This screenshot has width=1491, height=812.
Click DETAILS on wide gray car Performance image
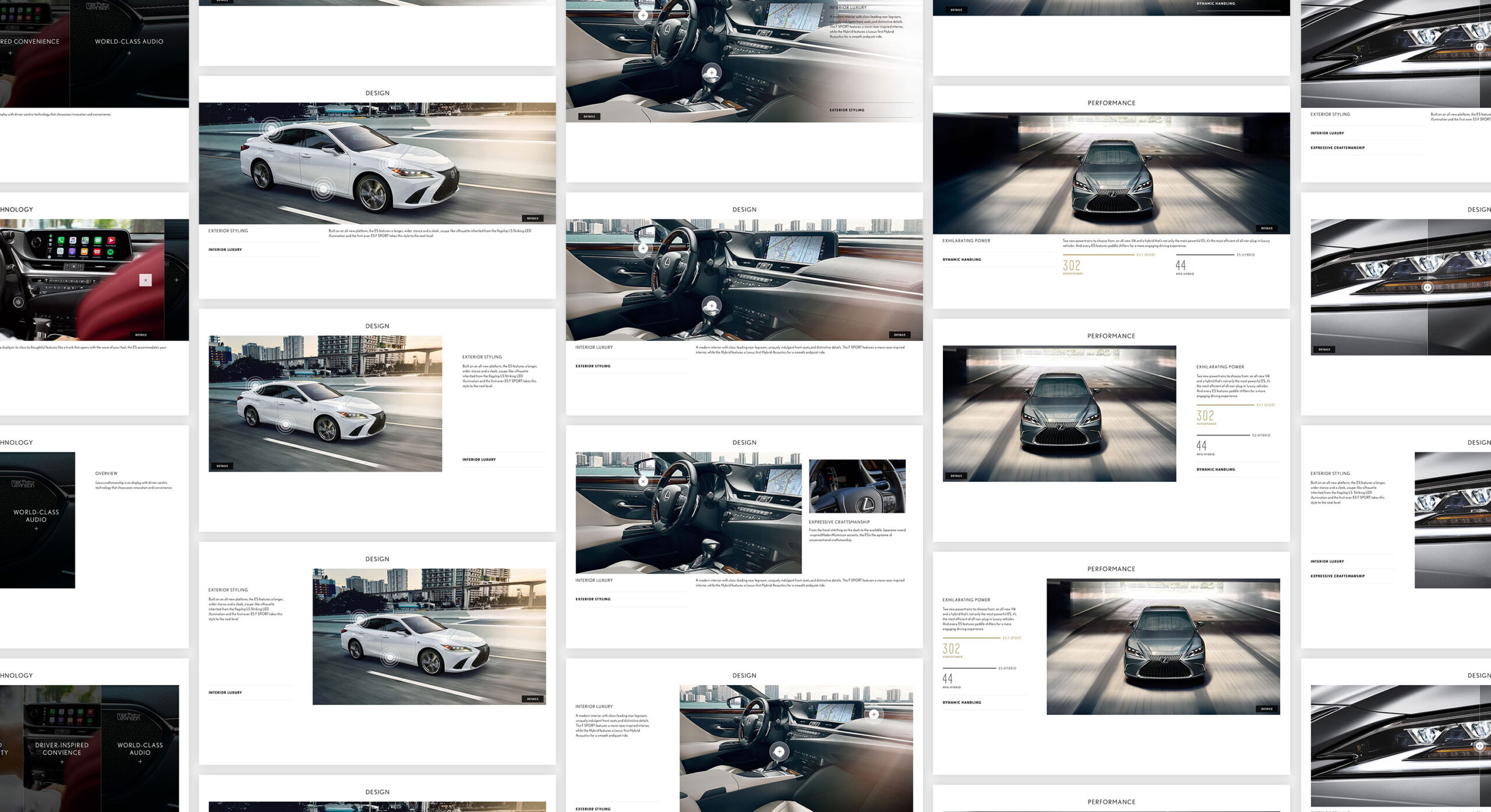1267,228
